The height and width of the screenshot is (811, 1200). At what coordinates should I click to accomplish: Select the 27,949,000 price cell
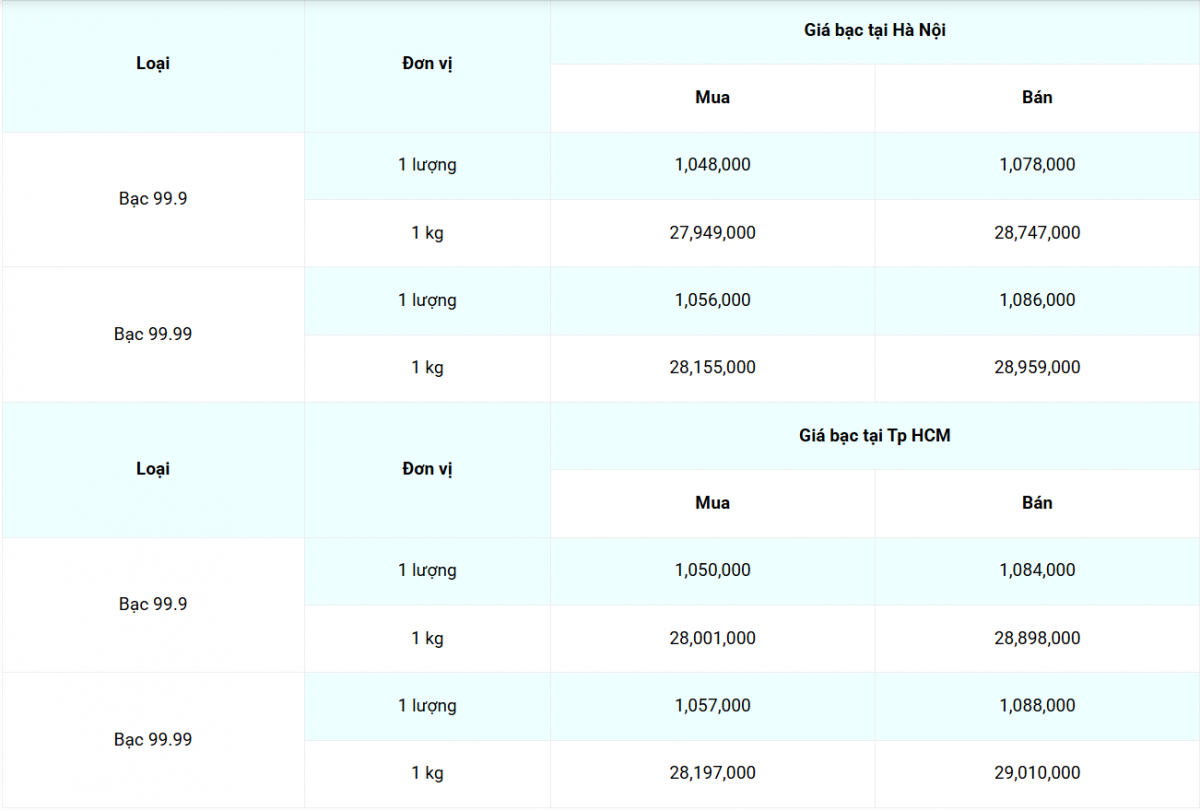712,233
